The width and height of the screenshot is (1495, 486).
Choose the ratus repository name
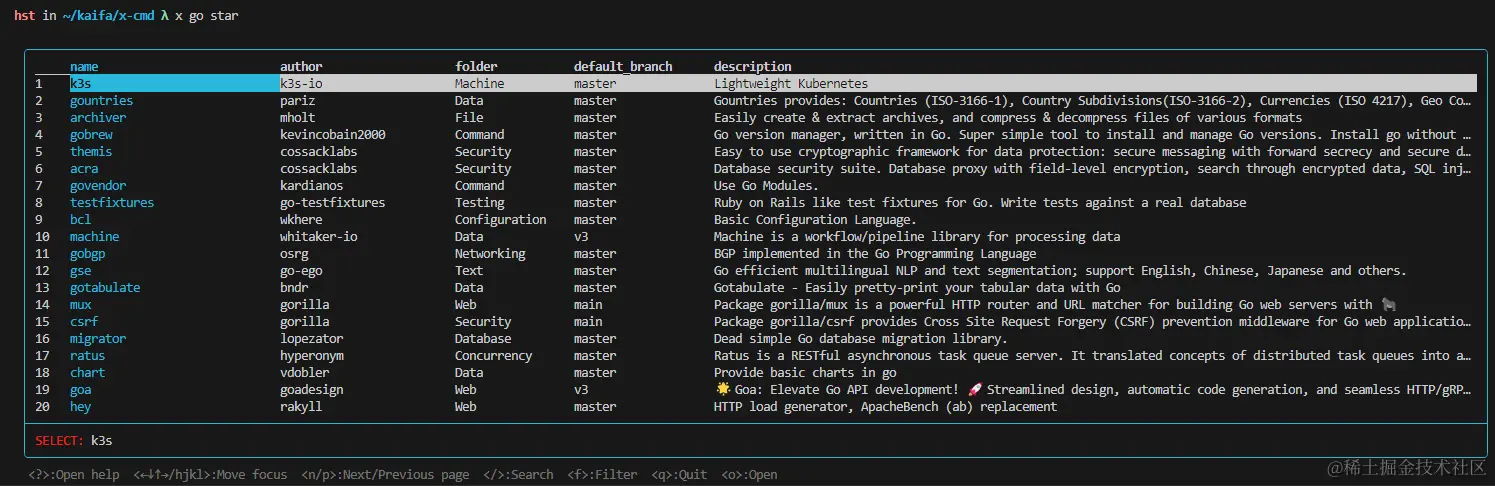(x=88, y=356)
